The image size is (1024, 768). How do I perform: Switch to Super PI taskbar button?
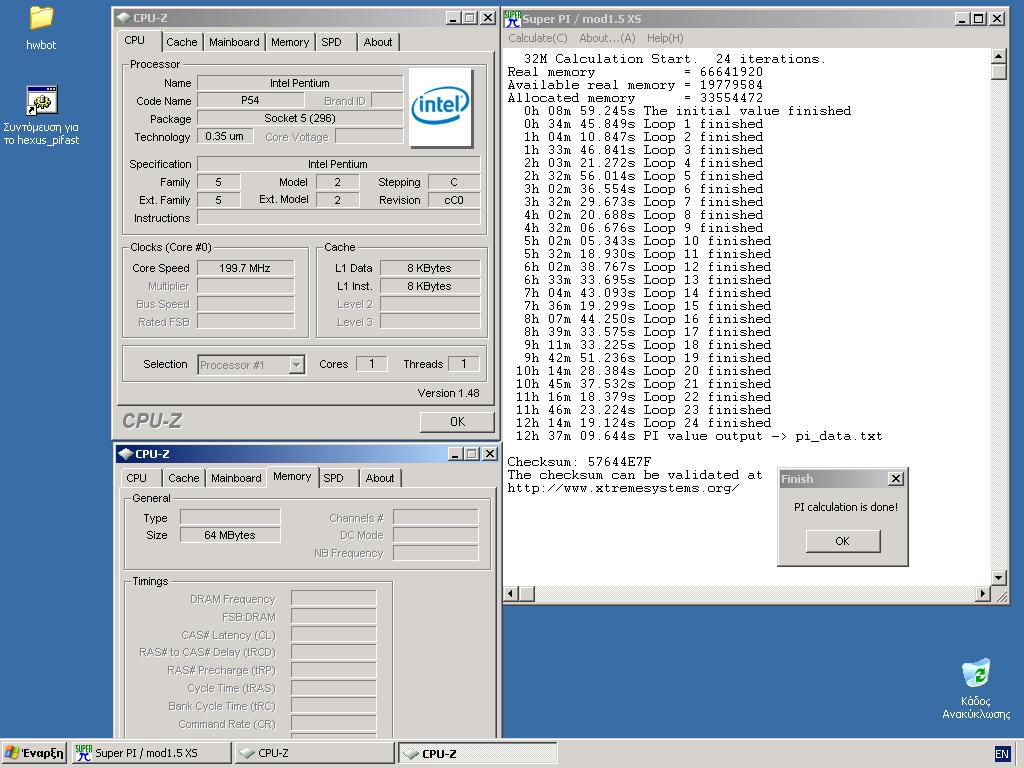pos(151,753)
